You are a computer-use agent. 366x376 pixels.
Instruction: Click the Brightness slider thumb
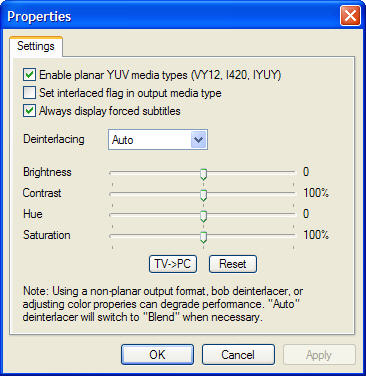pyautogui.click(x=203, y=175)
